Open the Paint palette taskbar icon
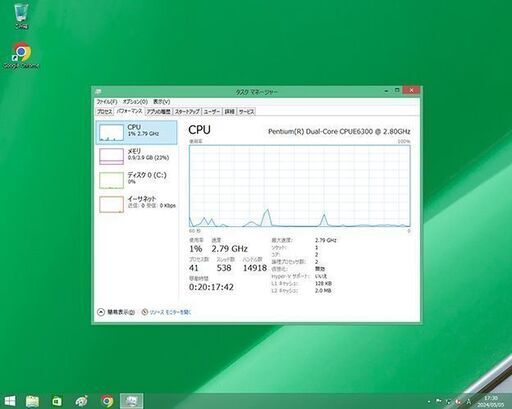 [81, 401]
